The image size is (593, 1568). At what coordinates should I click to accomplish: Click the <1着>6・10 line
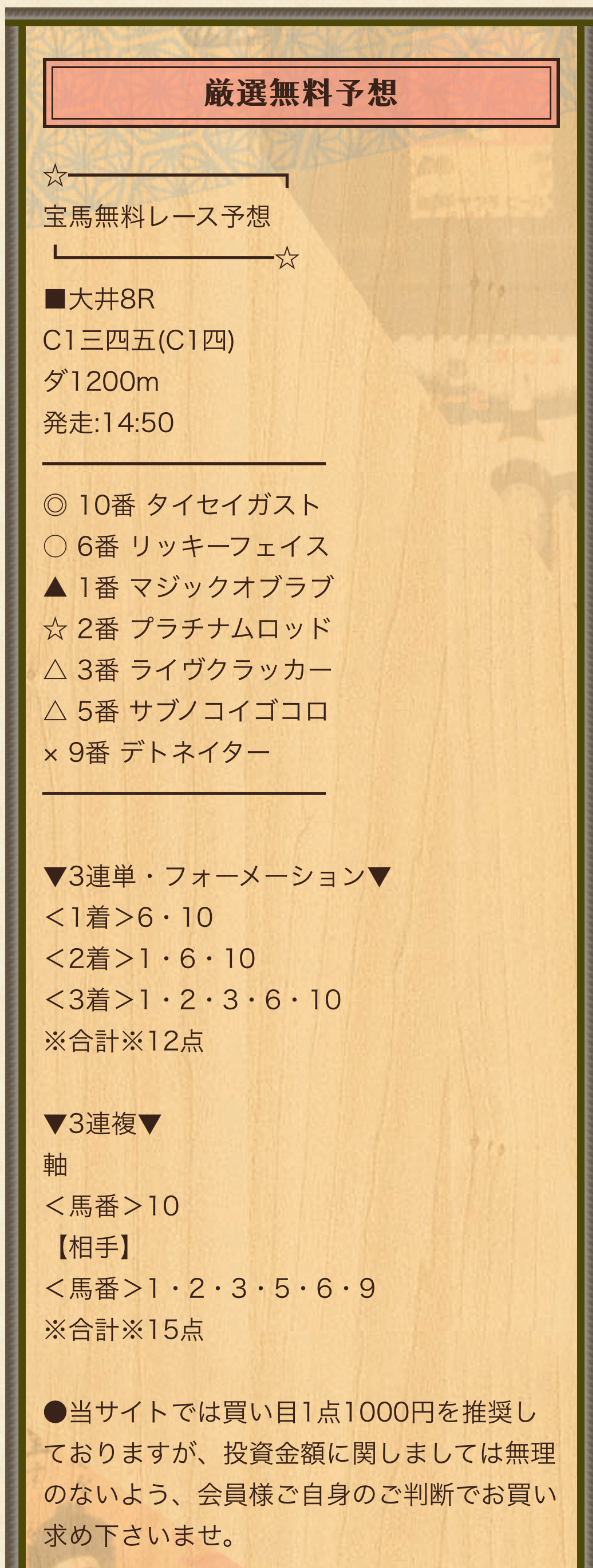coord(129,918)
